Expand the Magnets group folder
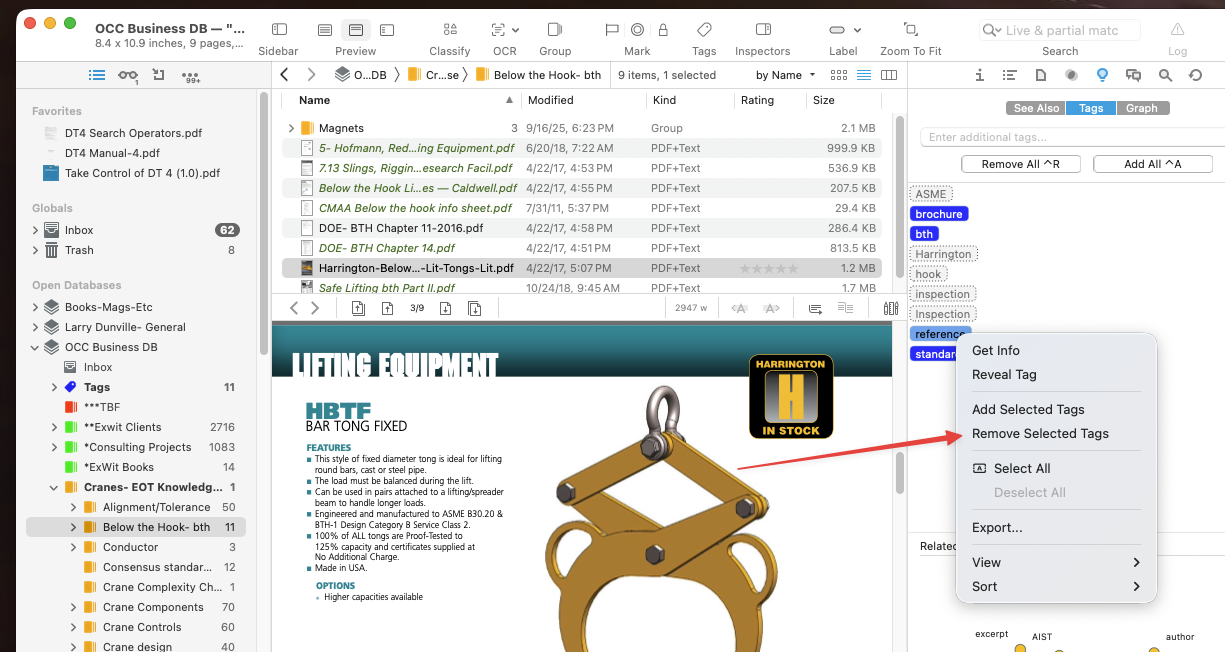1225x652 pixels. click(x=291, y=128)
